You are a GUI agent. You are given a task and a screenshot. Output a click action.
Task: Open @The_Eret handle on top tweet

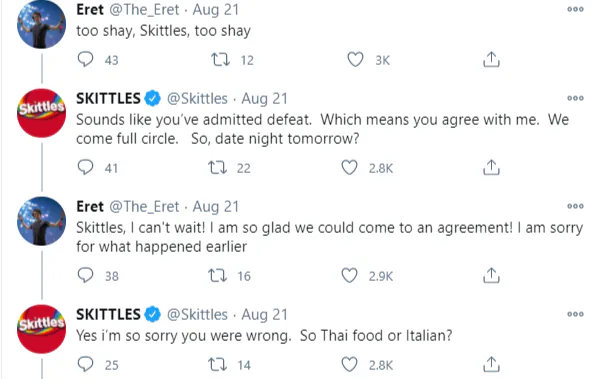pyautogui.click(x=144, y=10)
